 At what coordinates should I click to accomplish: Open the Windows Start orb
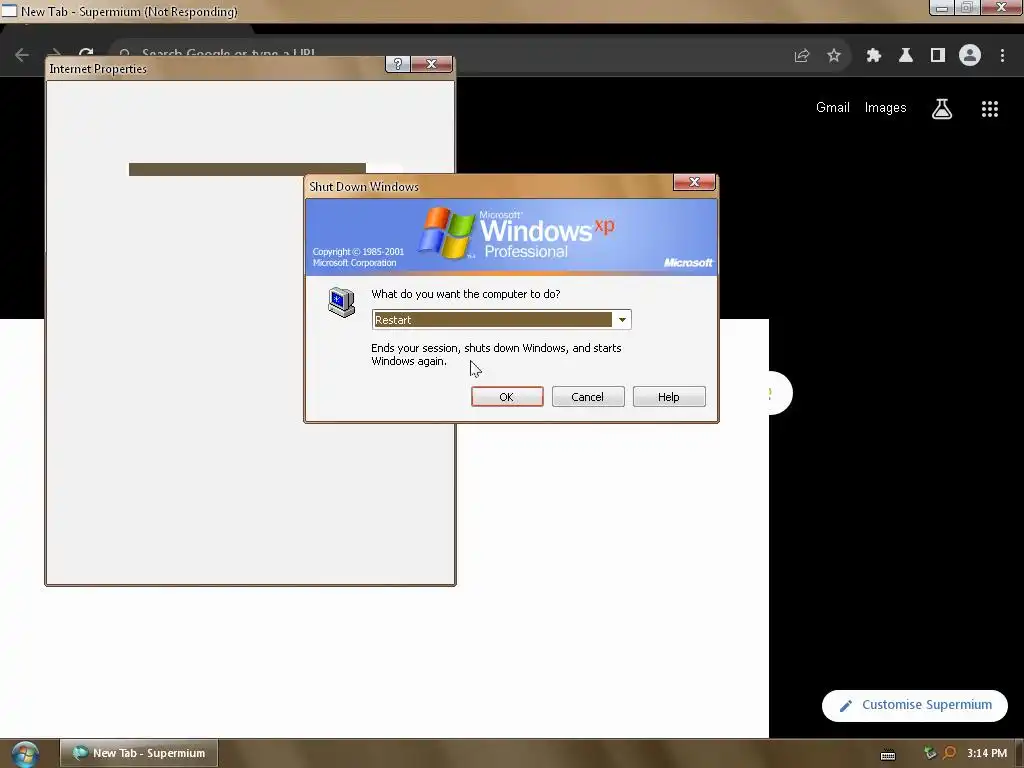tap(25, 754)
